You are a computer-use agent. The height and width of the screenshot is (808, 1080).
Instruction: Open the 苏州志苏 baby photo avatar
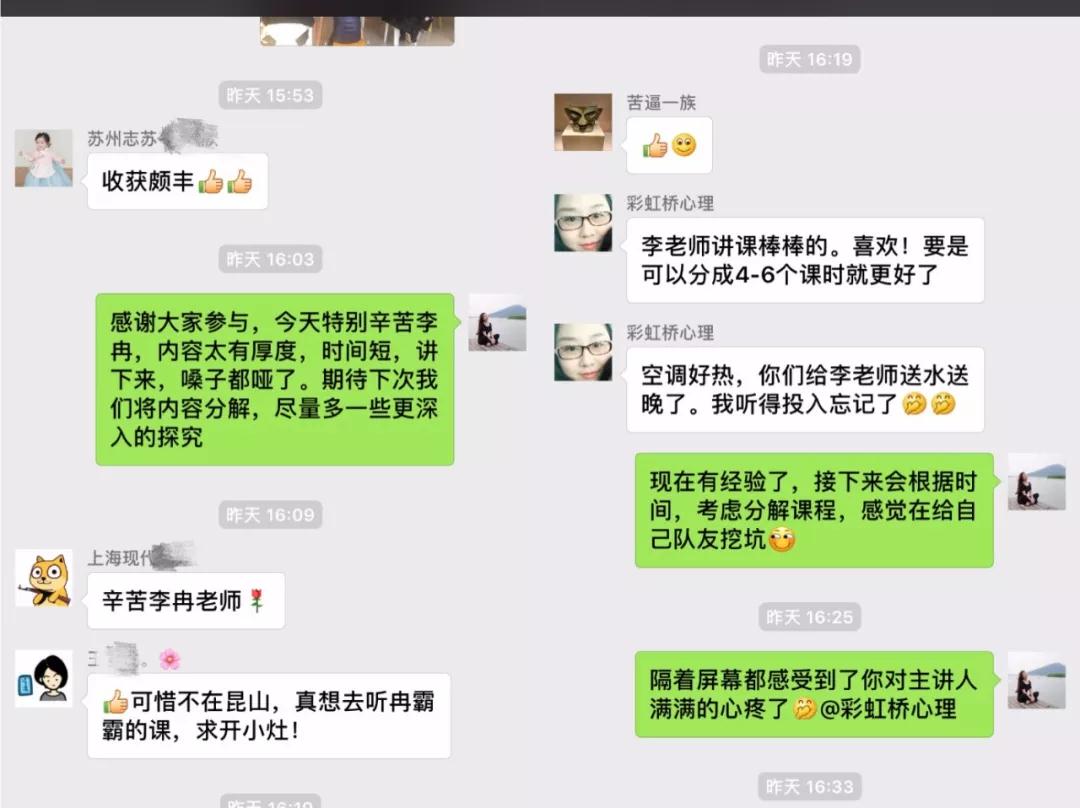click(x=44, y=158)
